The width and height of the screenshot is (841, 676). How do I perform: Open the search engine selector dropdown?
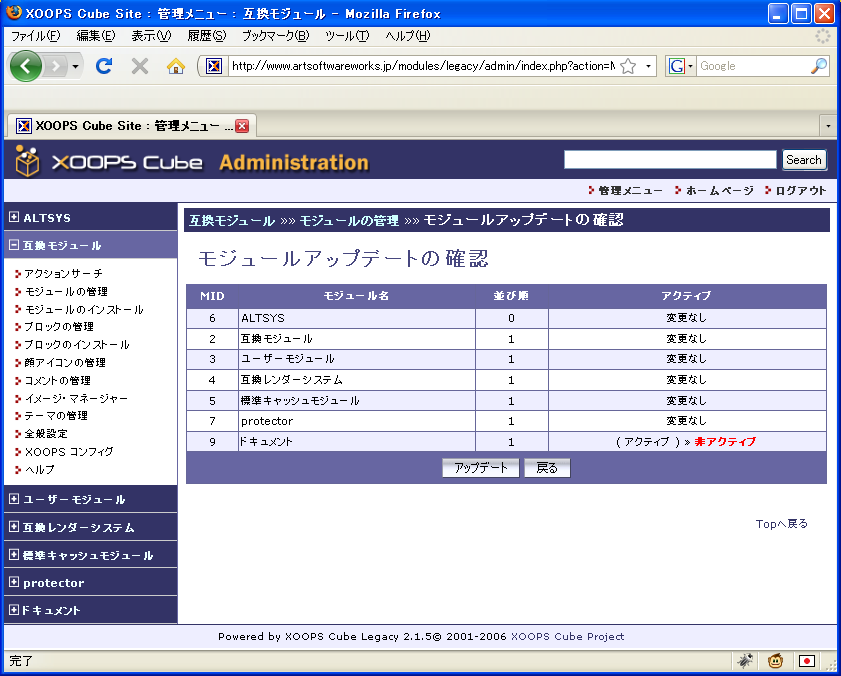click(x=681, y=66)
